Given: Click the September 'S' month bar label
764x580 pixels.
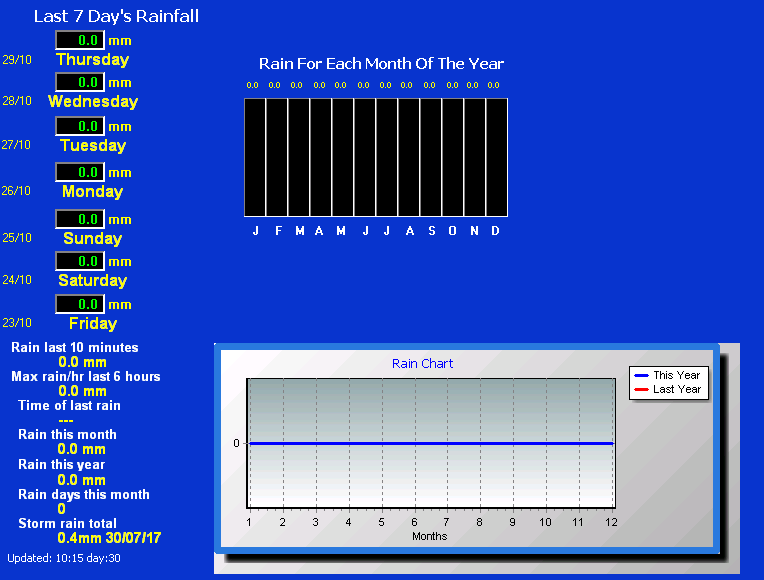Looking at the screenshot, I should (432, 231).
